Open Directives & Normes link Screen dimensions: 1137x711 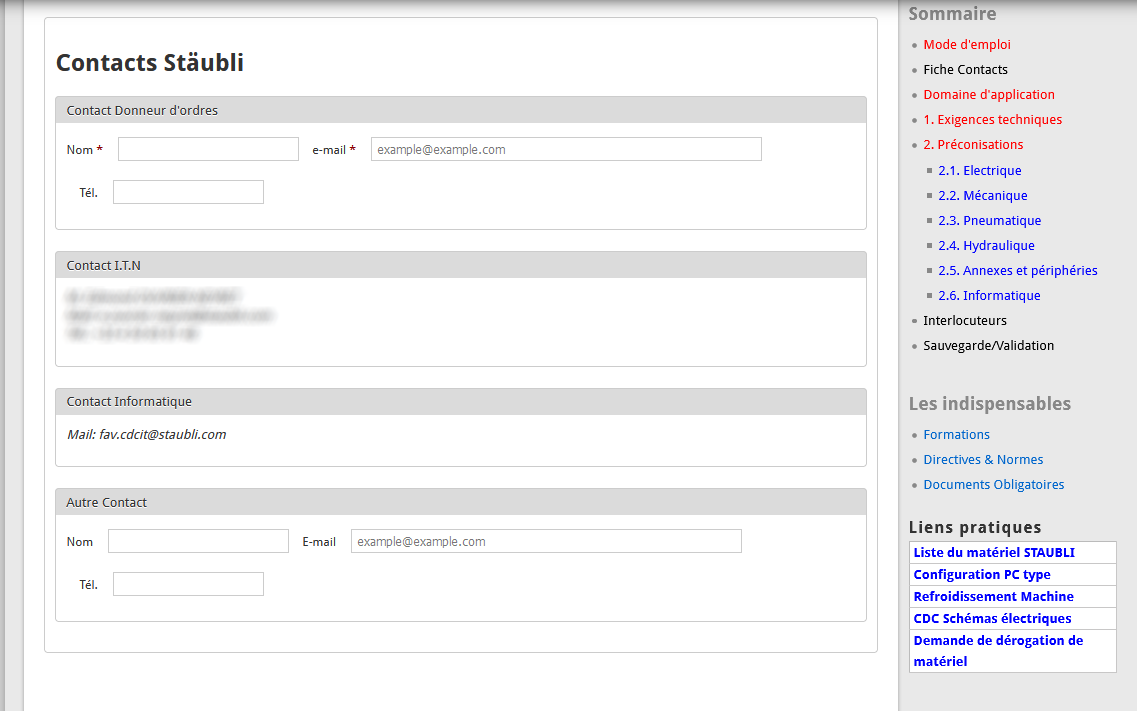(983, 460)
